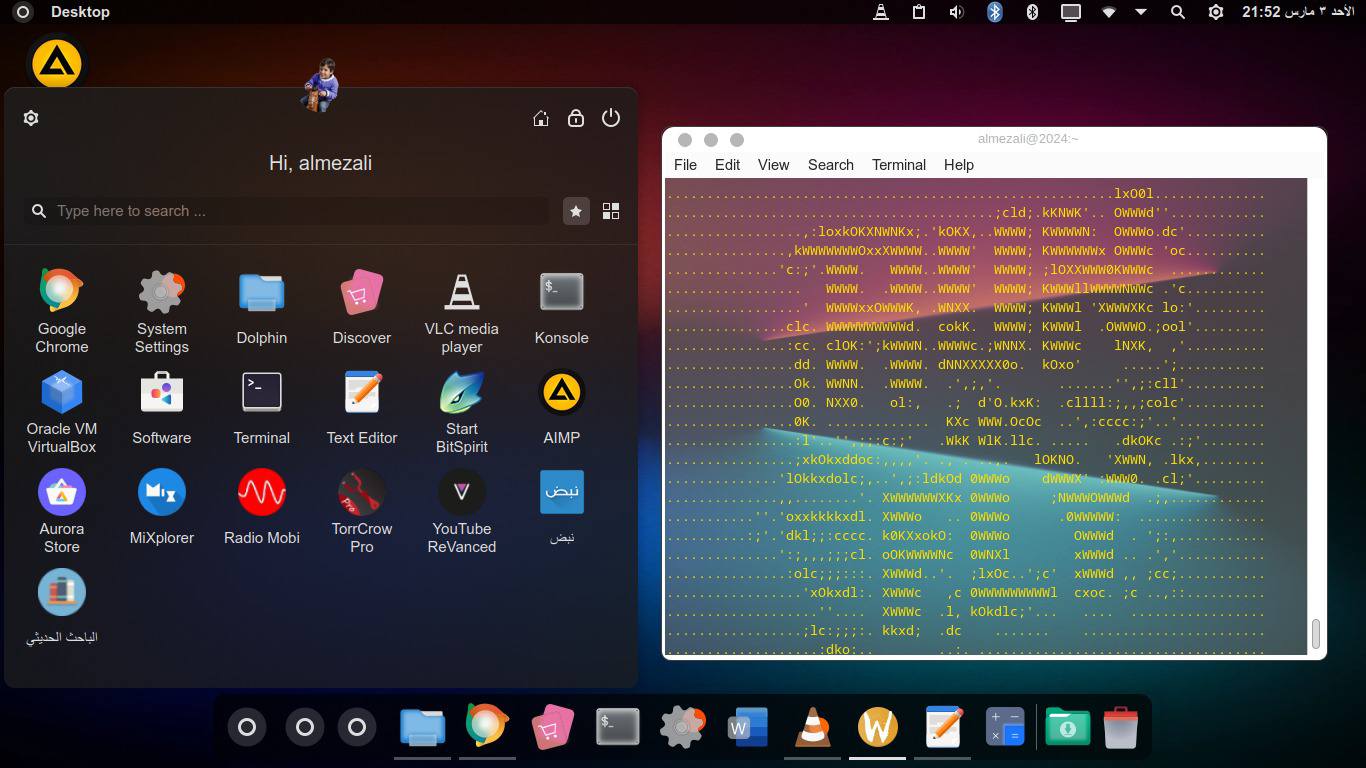Screen dimensions: 1366x768
Task: Open the circle menu button at top-left
Action: [23, 12]
